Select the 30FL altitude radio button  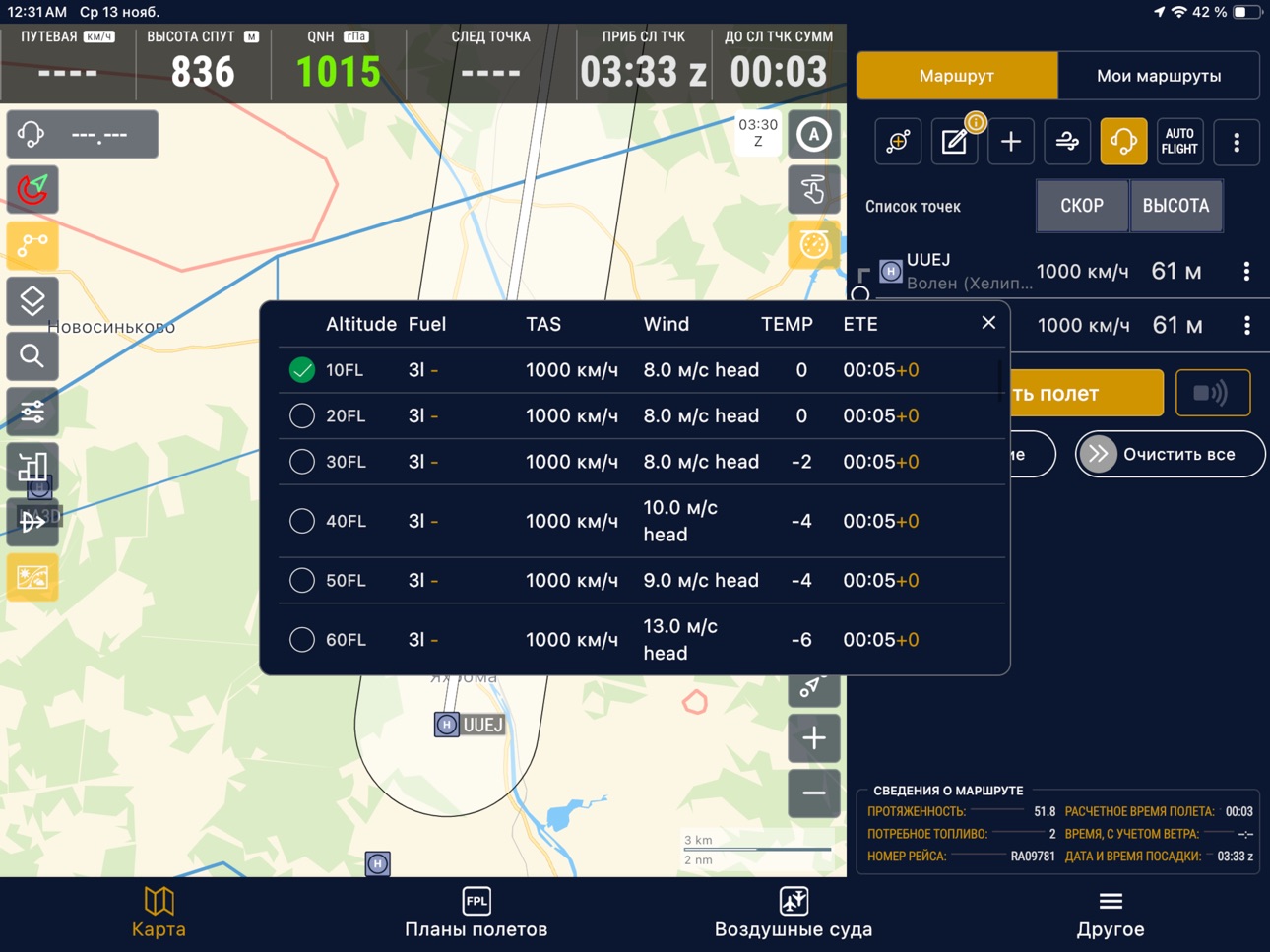(x=302, y=462)
